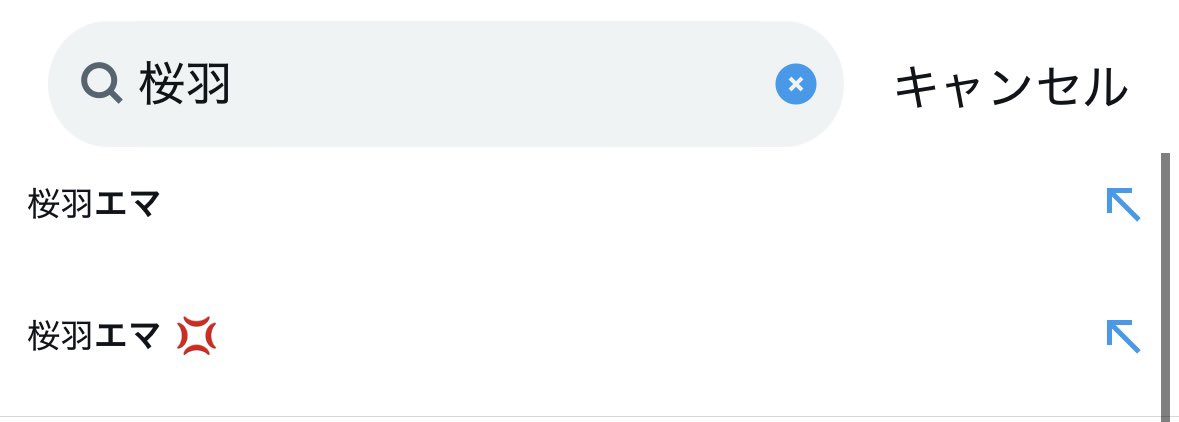
Task: Erase the 桜羽 query using the blue circle button
Action: [x=795, y=85]
